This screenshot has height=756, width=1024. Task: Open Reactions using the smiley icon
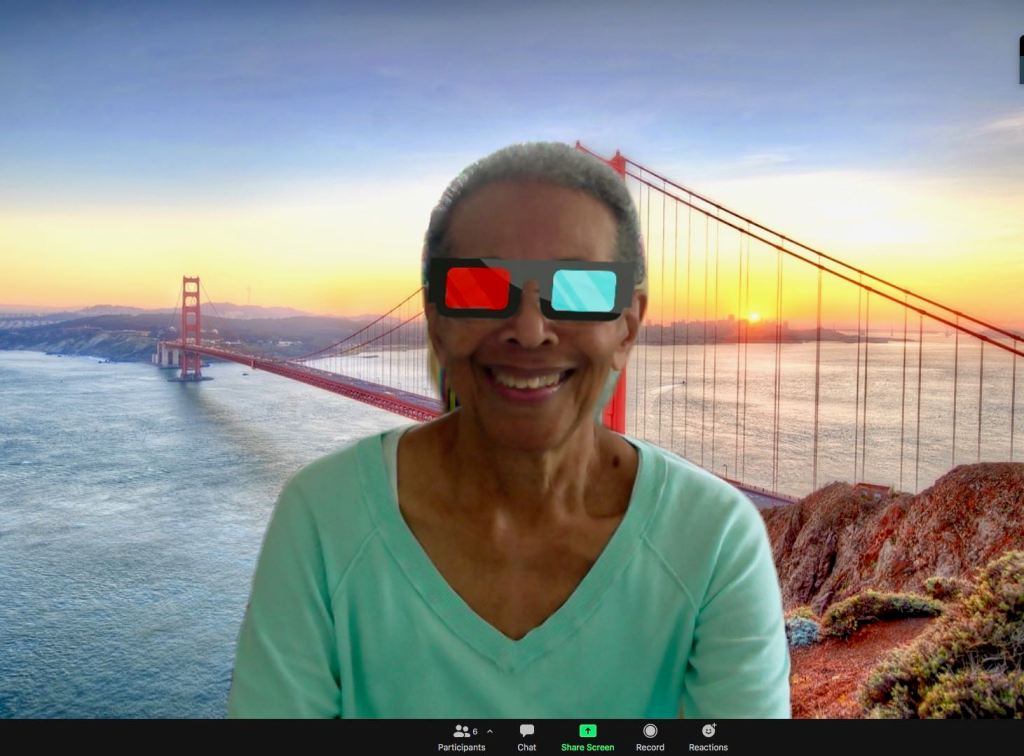coord(708,731)
